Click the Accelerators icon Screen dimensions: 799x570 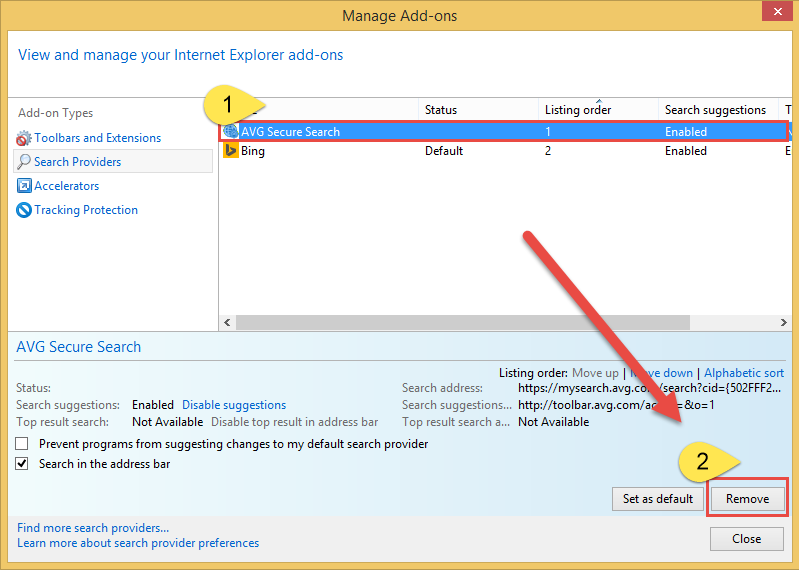pyautogui.click(x=24, y=186)
